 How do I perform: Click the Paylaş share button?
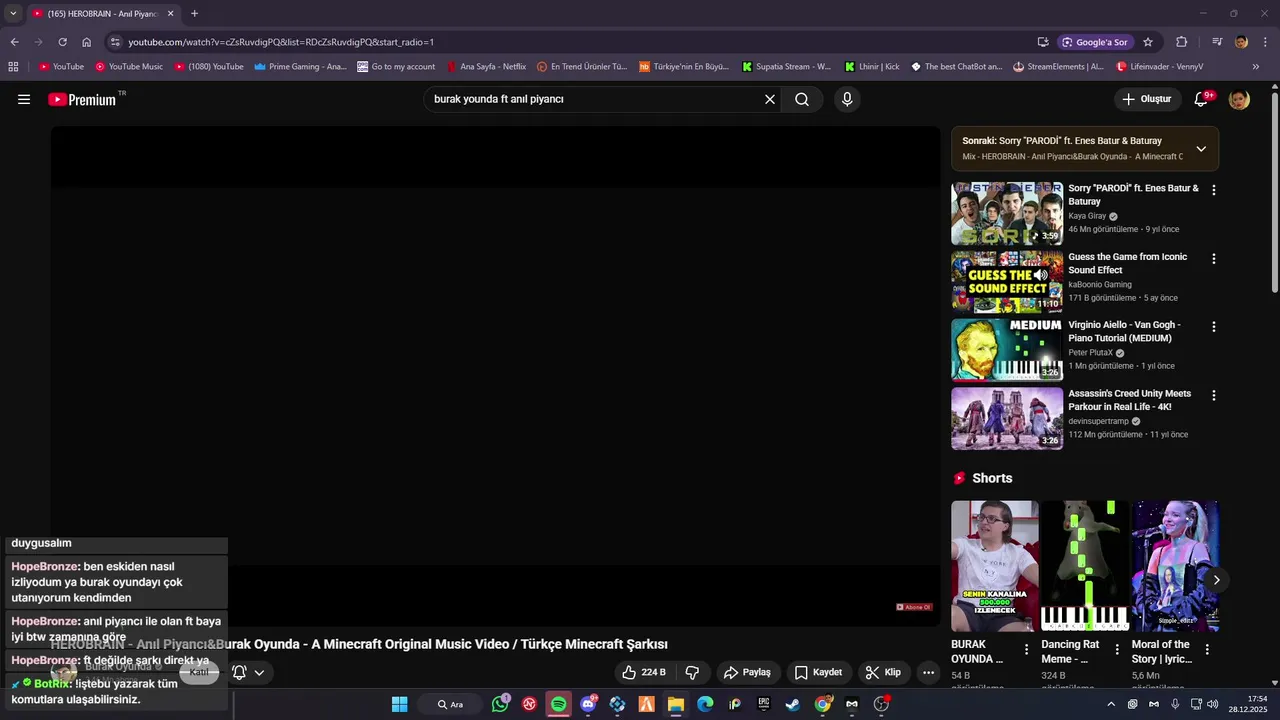pyautogui.click(x=747, y=672)
